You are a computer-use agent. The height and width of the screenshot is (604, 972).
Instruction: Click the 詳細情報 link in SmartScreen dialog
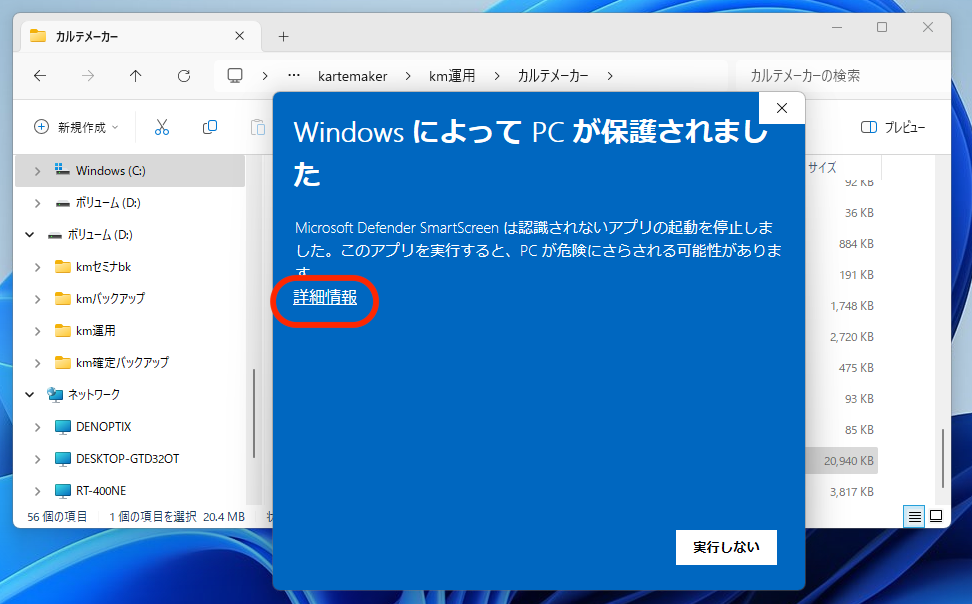click(325, 297)
